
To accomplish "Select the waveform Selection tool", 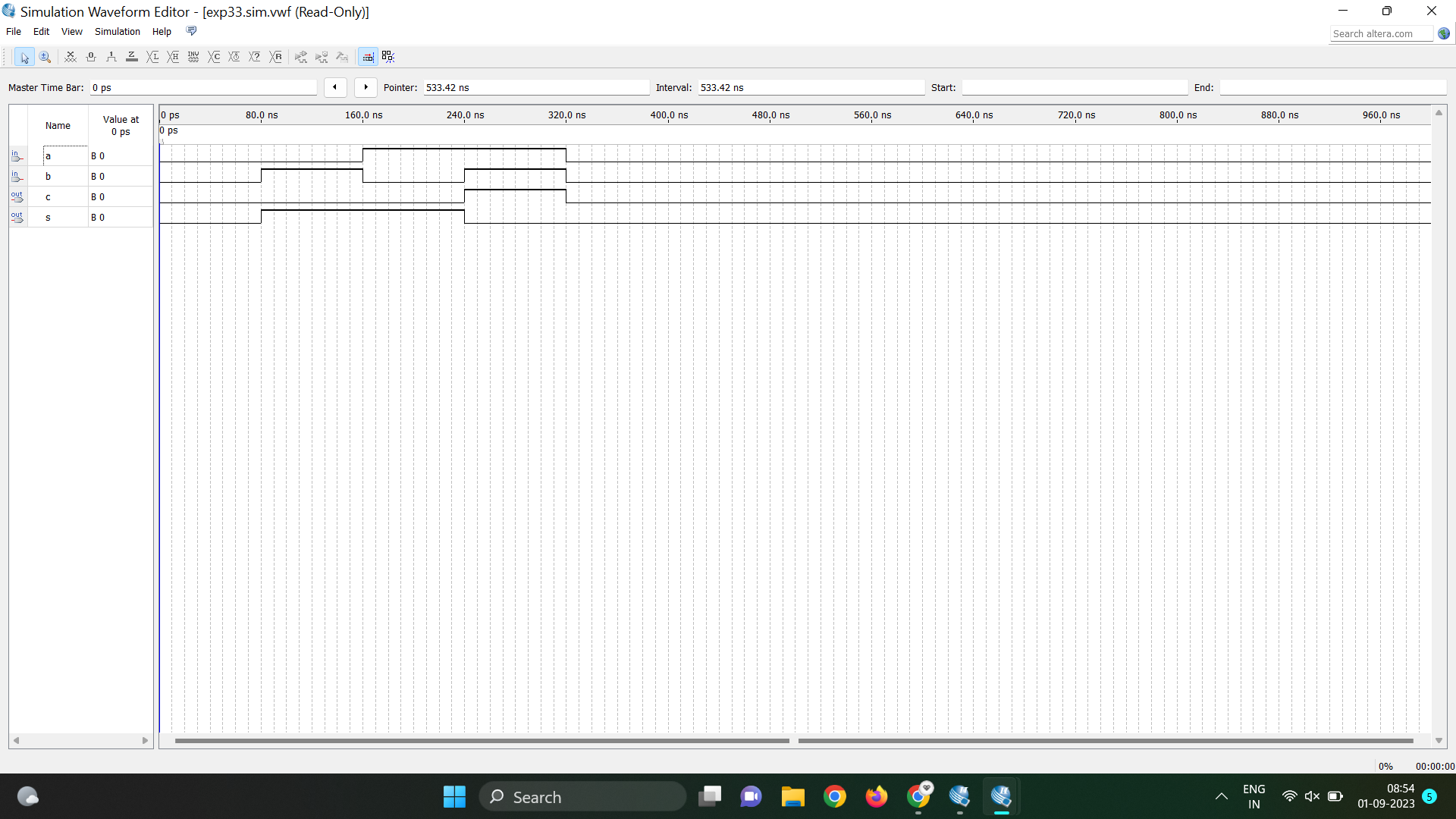I will [x=24, y=57].
